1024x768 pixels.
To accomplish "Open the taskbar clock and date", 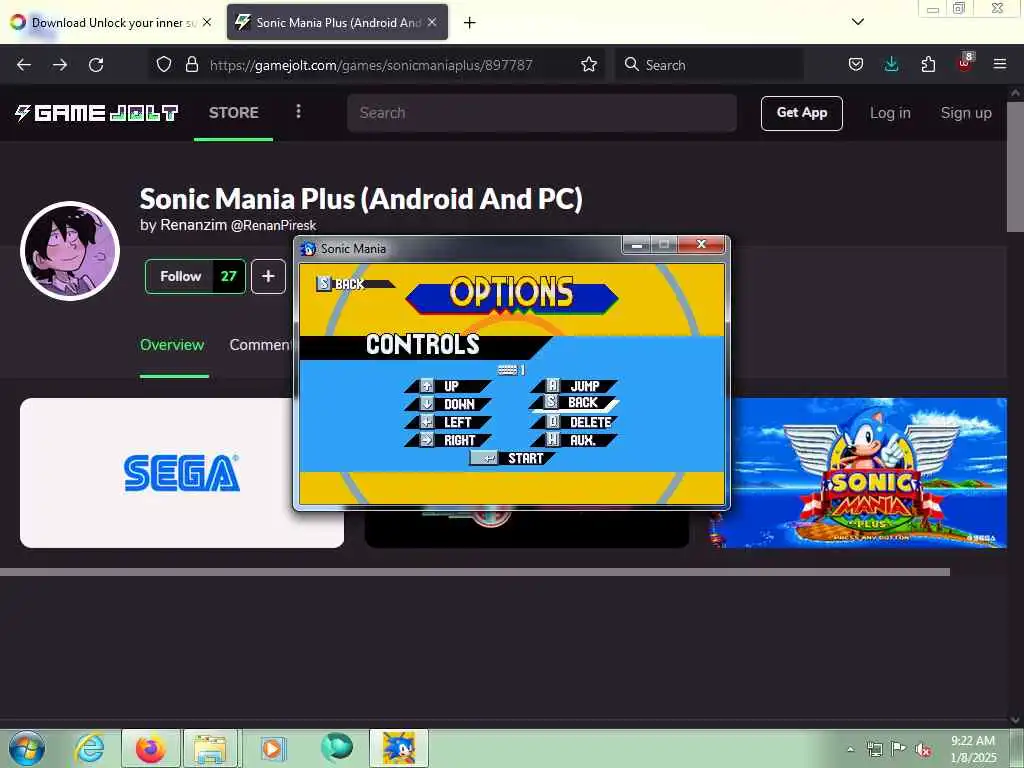I will (973, 749).
